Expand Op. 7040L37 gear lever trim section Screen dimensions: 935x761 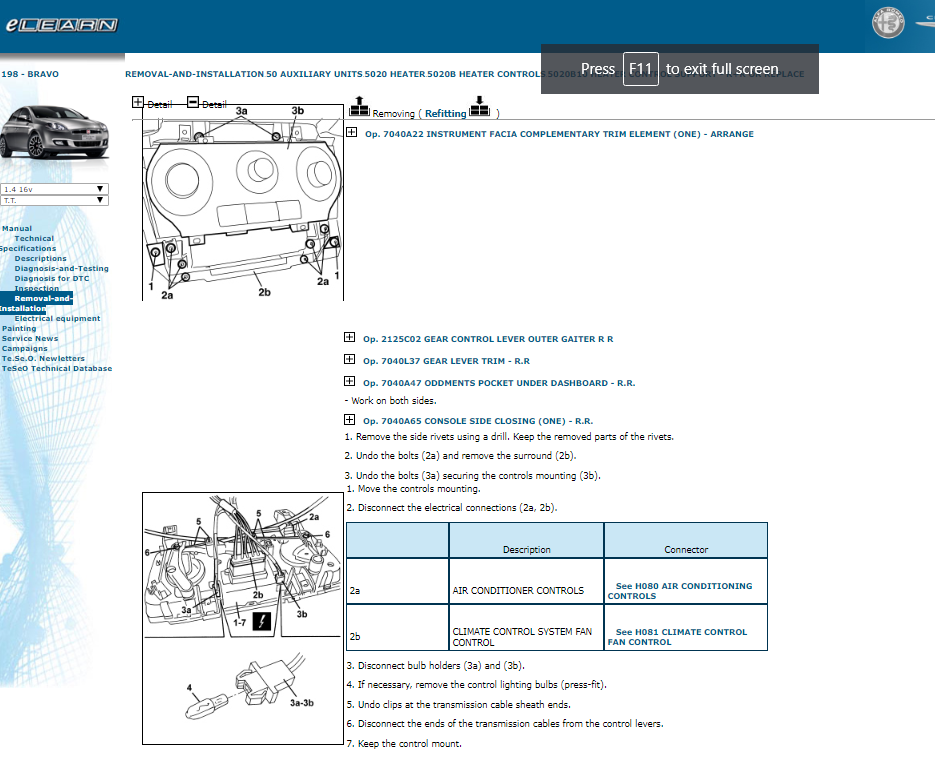click(349, 358)
